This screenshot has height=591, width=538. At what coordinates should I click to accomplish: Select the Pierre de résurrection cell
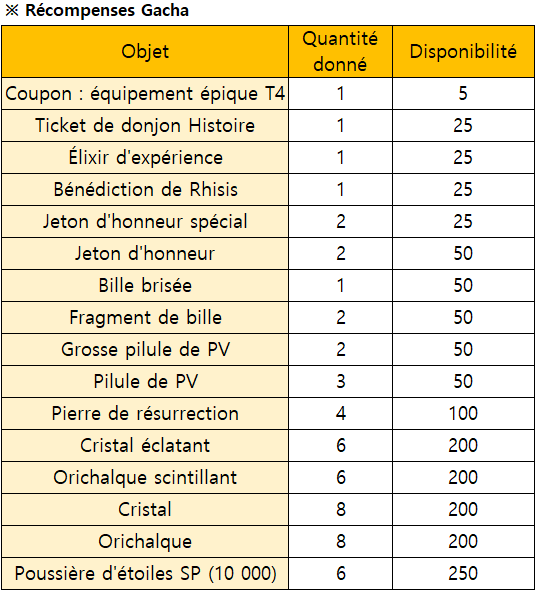(x=145, y=413)
